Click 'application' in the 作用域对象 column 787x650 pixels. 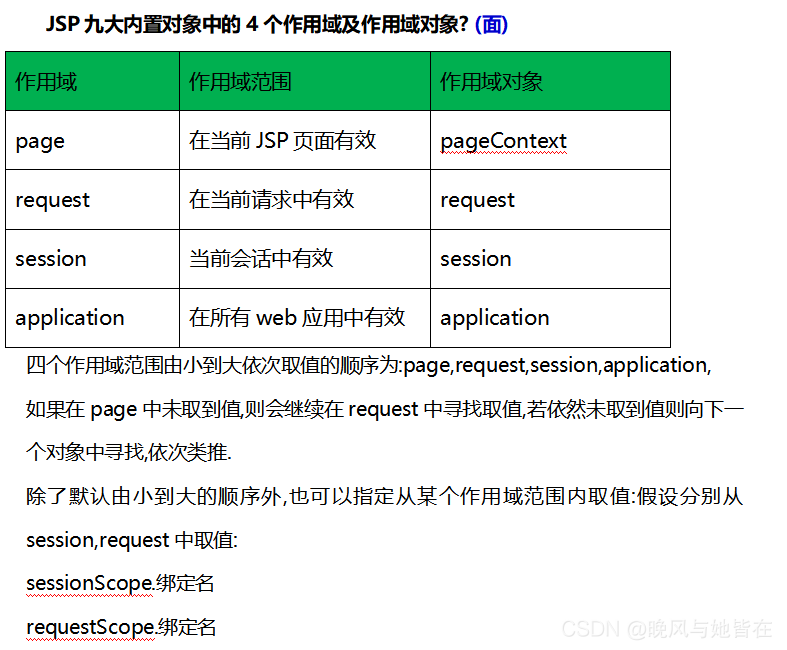pyautogui.click(x=550, y=318)
